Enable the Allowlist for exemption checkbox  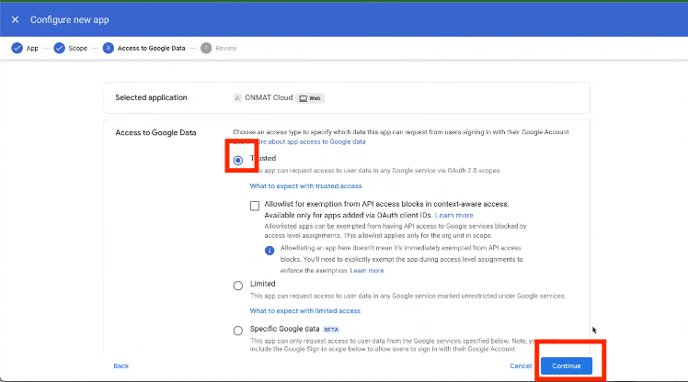click(254, 206)
